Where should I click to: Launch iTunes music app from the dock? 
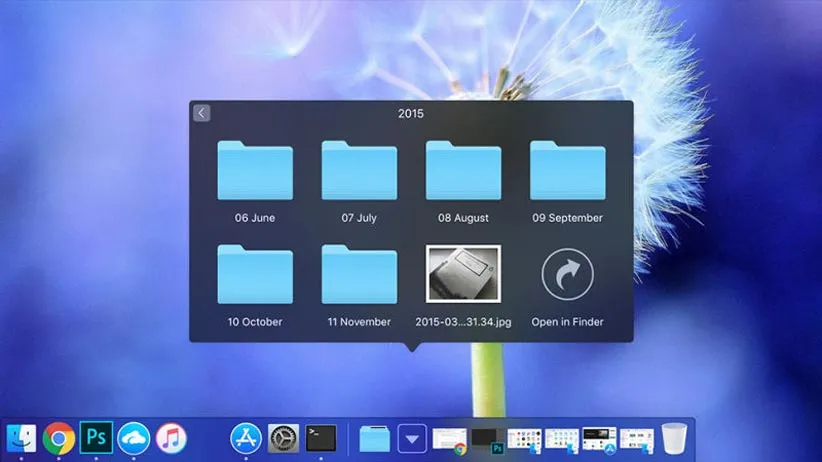pos(171,438)
